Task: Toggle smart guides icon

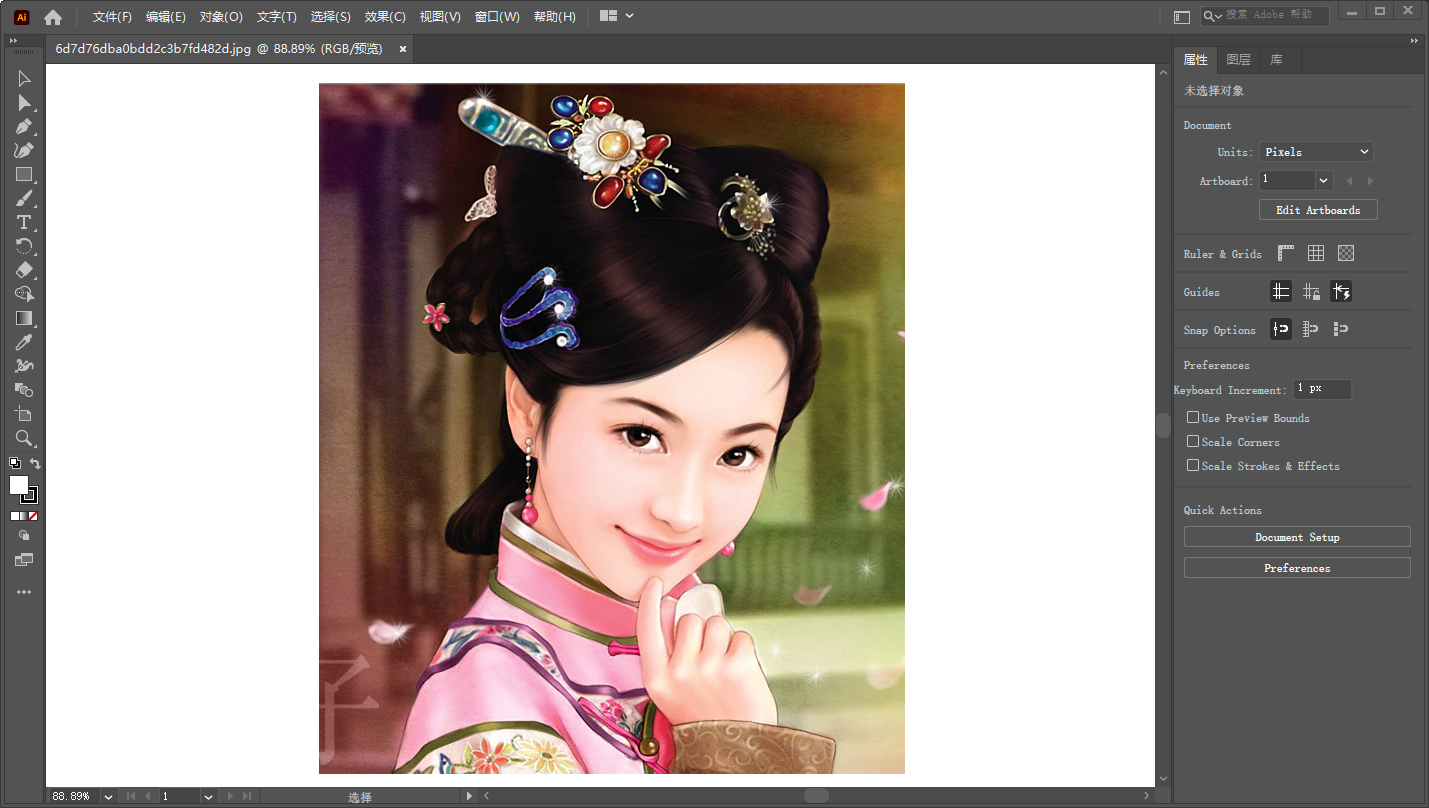Action: (1341, 292)
